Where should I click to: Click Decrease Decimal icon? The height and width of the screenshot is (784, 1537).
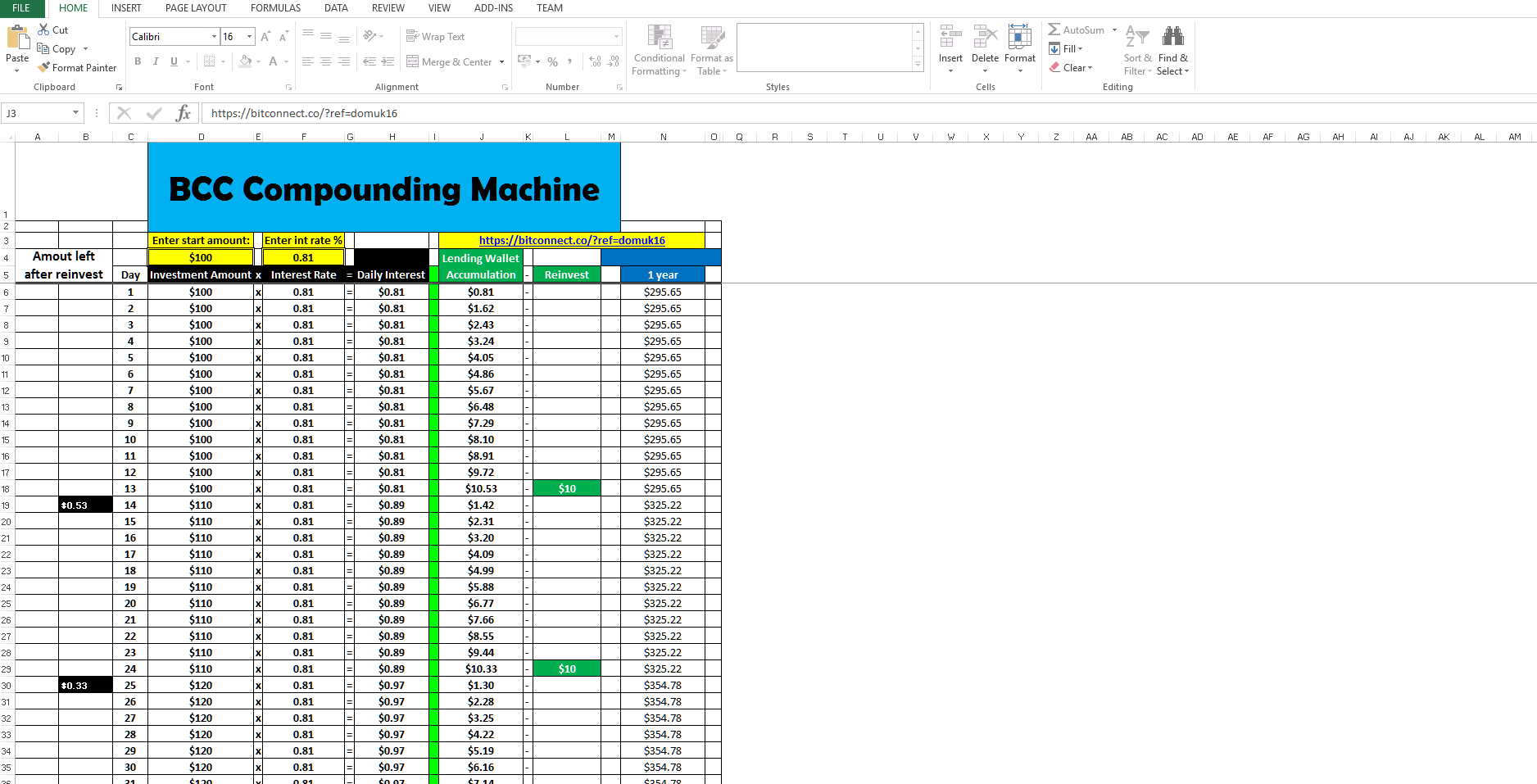click(614, 61)
